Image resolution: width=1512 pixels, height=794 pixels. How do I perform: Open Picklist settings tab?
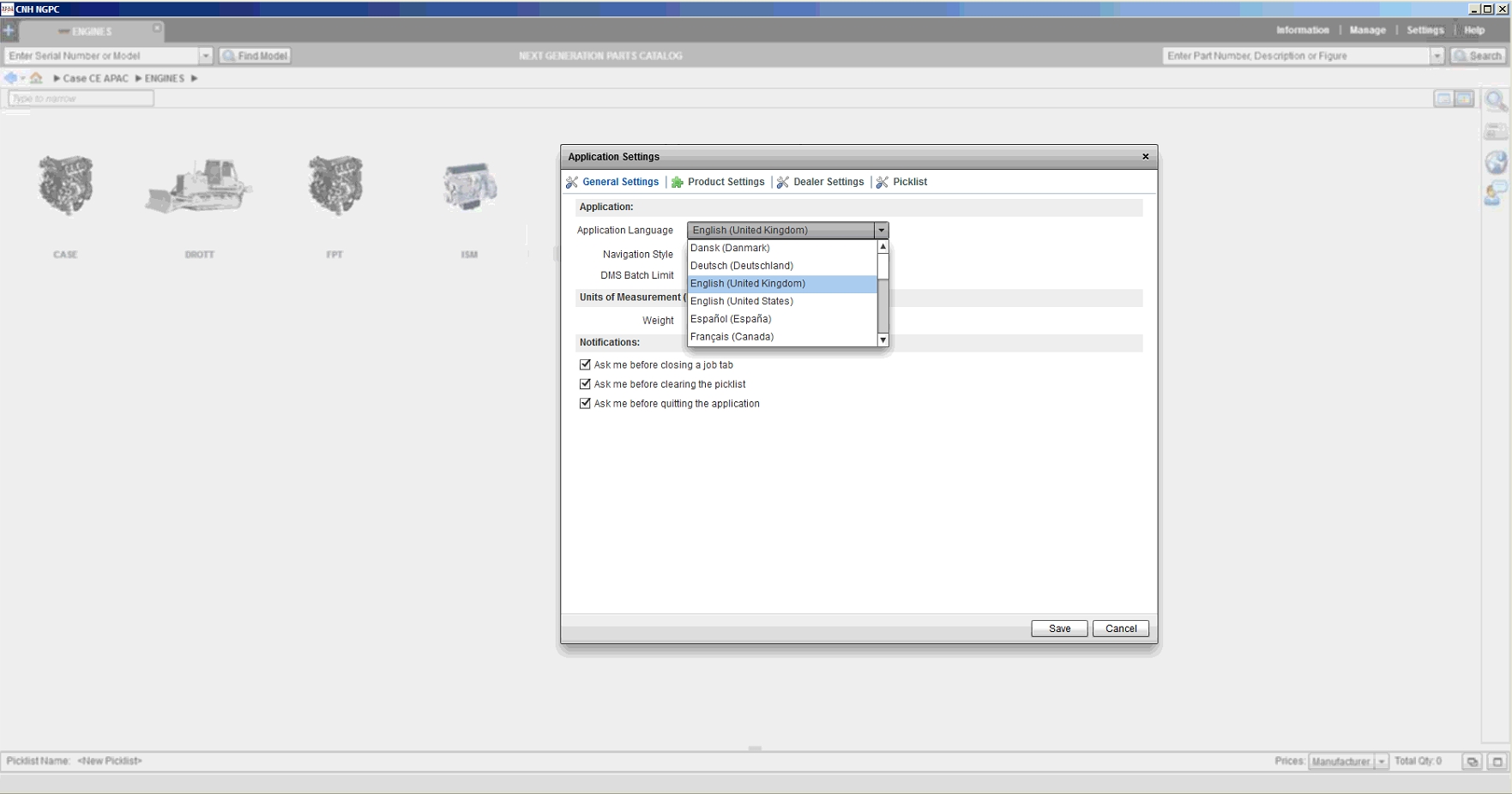click(901, 182)
